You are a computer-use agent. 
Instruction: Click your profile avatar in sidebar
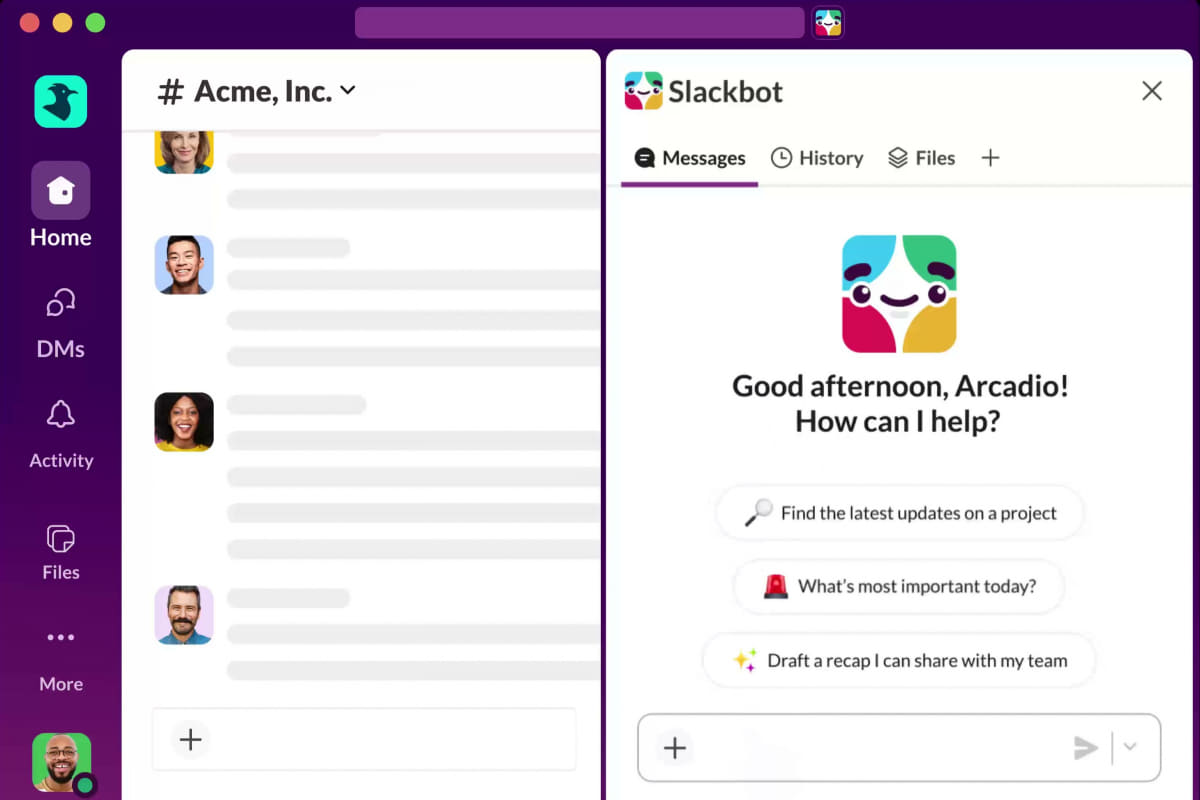(62, 763)
